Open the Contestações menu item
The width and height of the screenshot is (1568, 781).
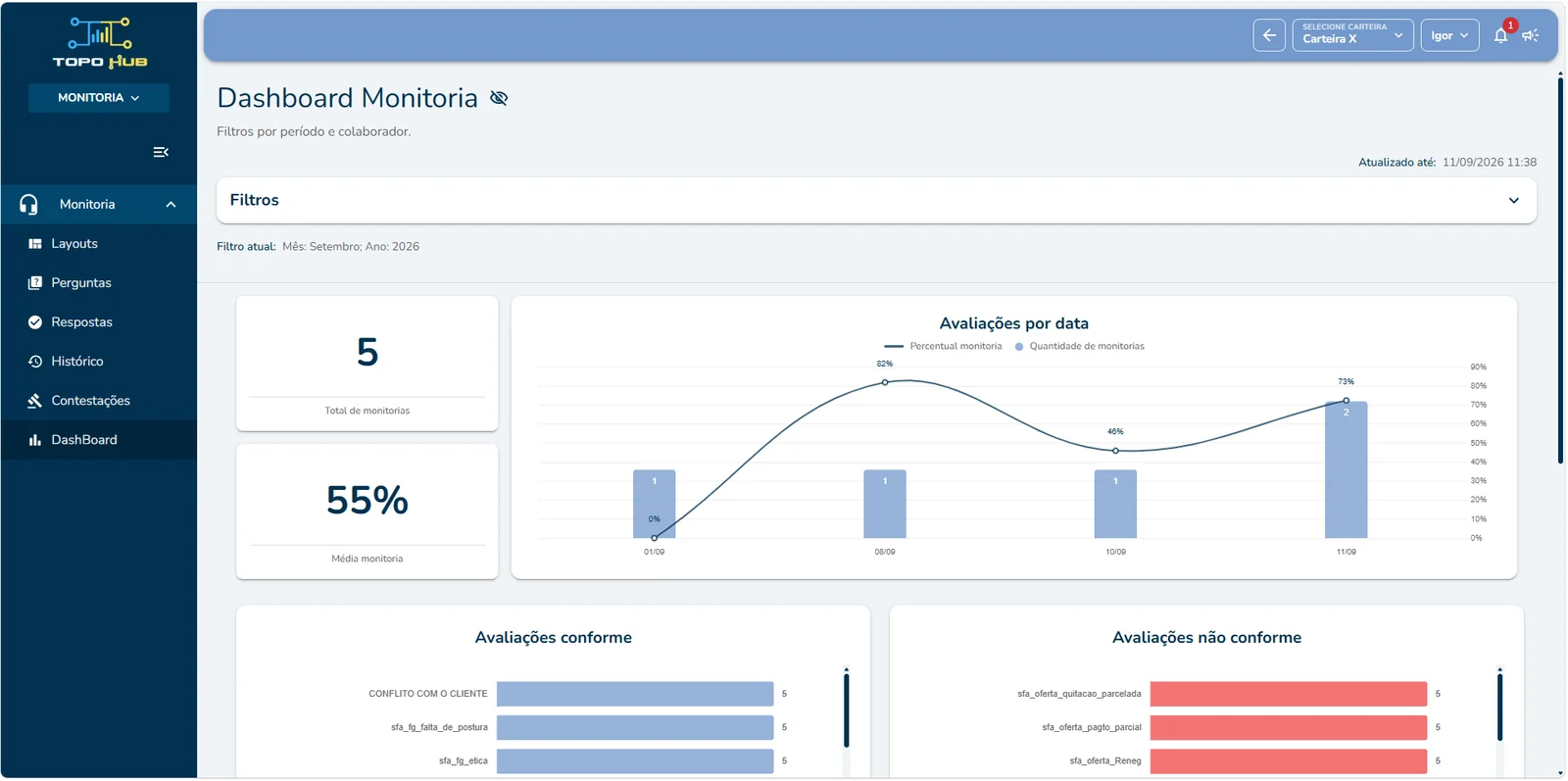click(98, 401)
